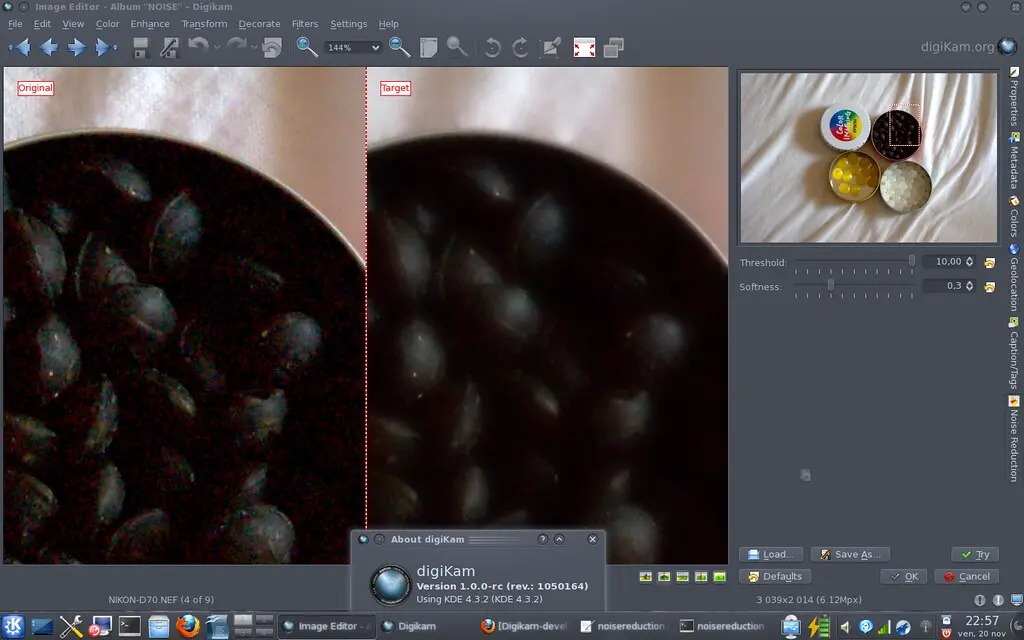Open the zoom level 144% dropdown
This screenshot has width=1024, height=640.
pyautogui.click(x=354, y=47)
